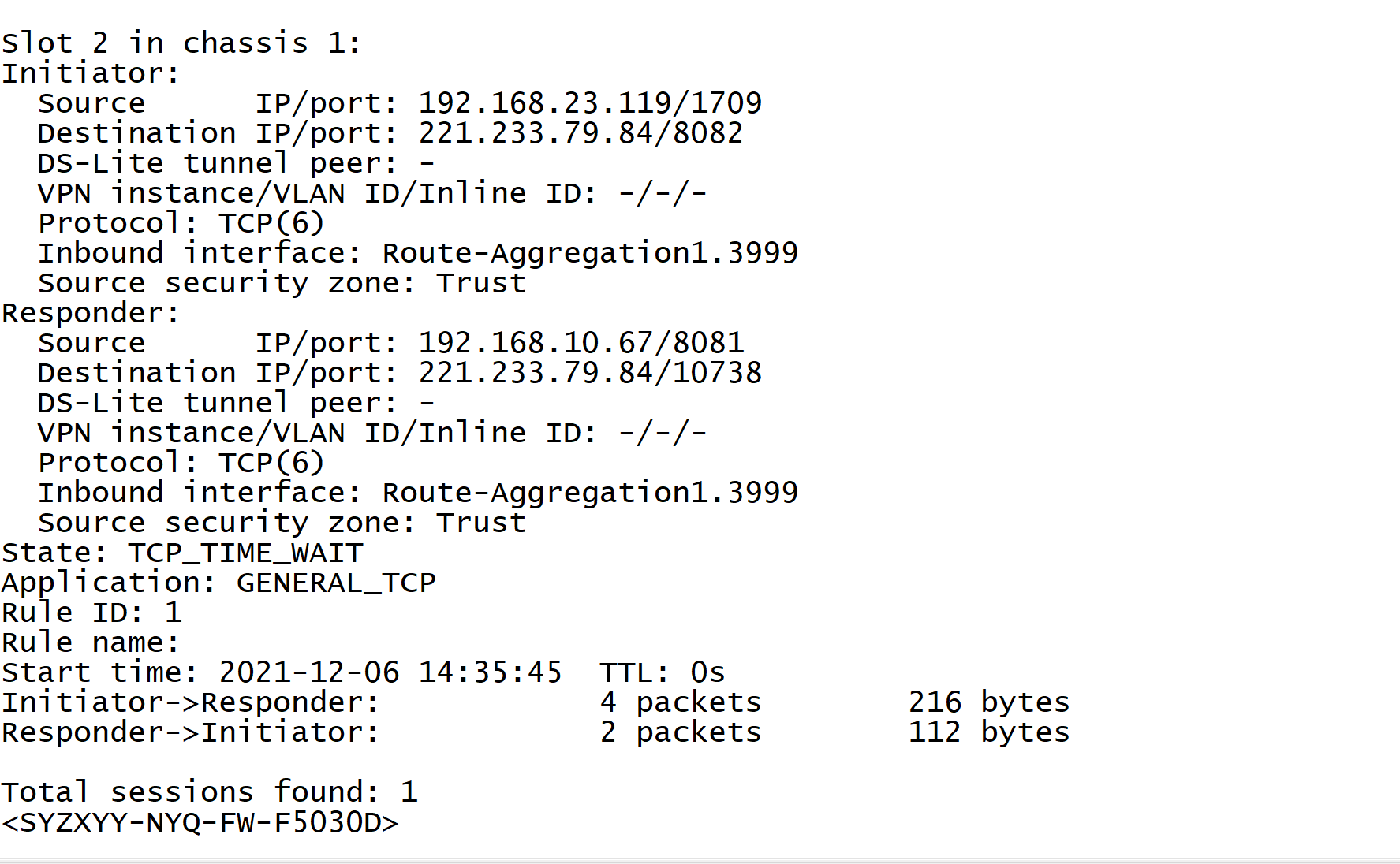Screen dimensions: 1400x864
Task: Click the "Total sessions found: 1" line
Action: point(209,792)
